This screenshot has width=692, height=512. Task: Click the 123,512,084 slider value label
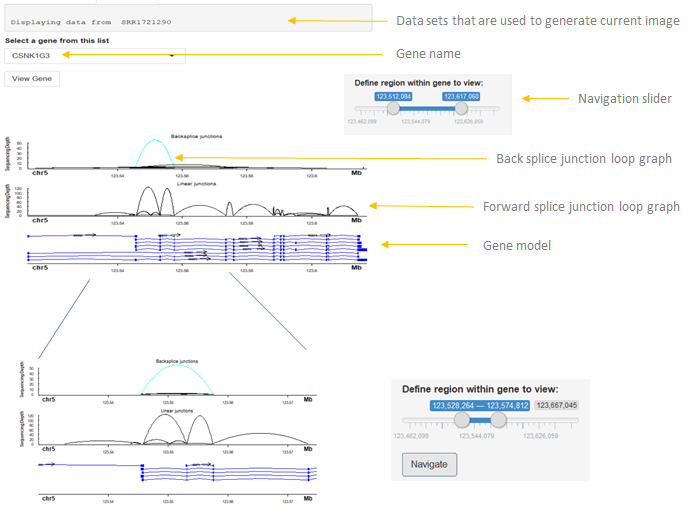pyautogui.click(x=394, y=96)
